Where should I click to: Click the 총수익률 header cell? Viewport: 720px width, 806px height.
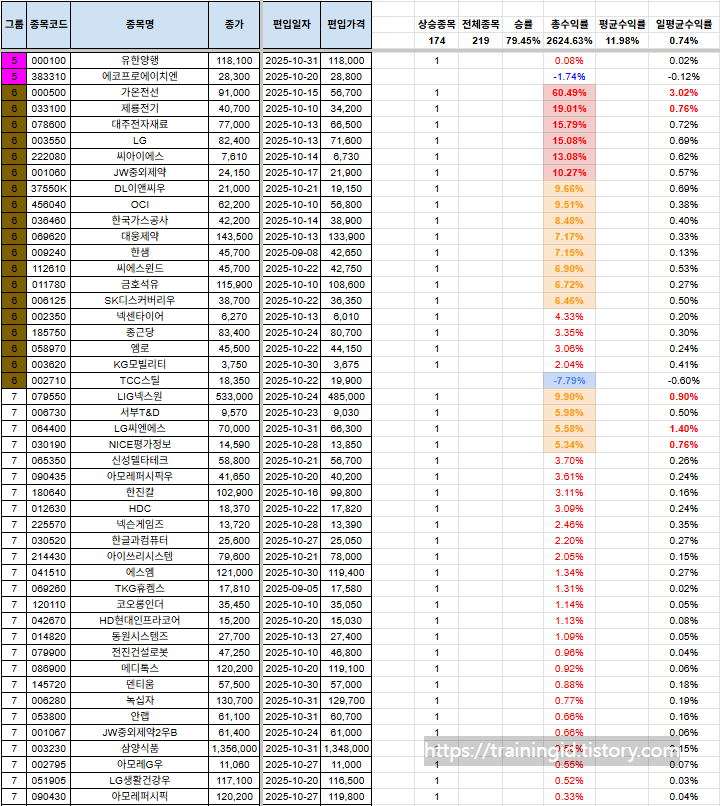(x=569, y=24)
